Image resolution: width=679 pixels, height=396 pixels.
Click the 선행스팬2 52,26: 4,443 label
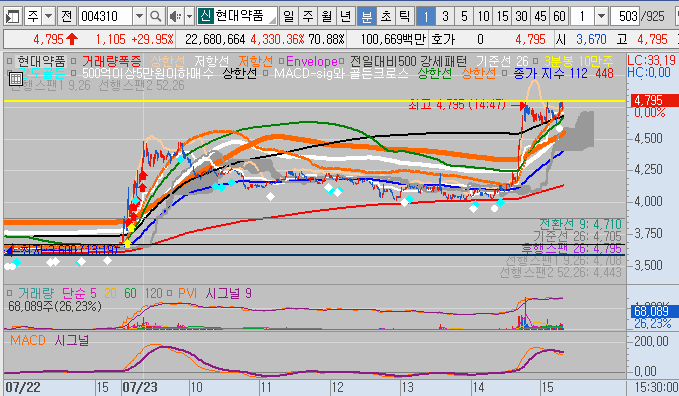coord(560,273)
